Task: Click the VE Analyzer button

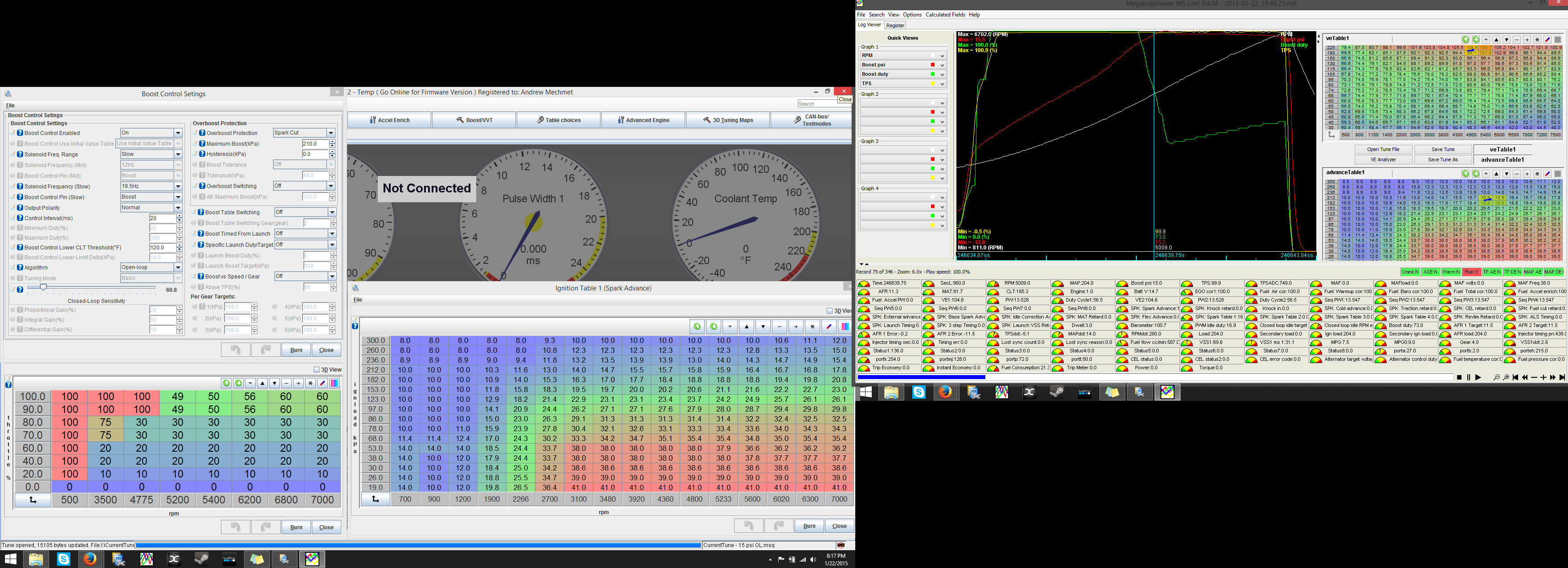Action: click(1383, 159)
